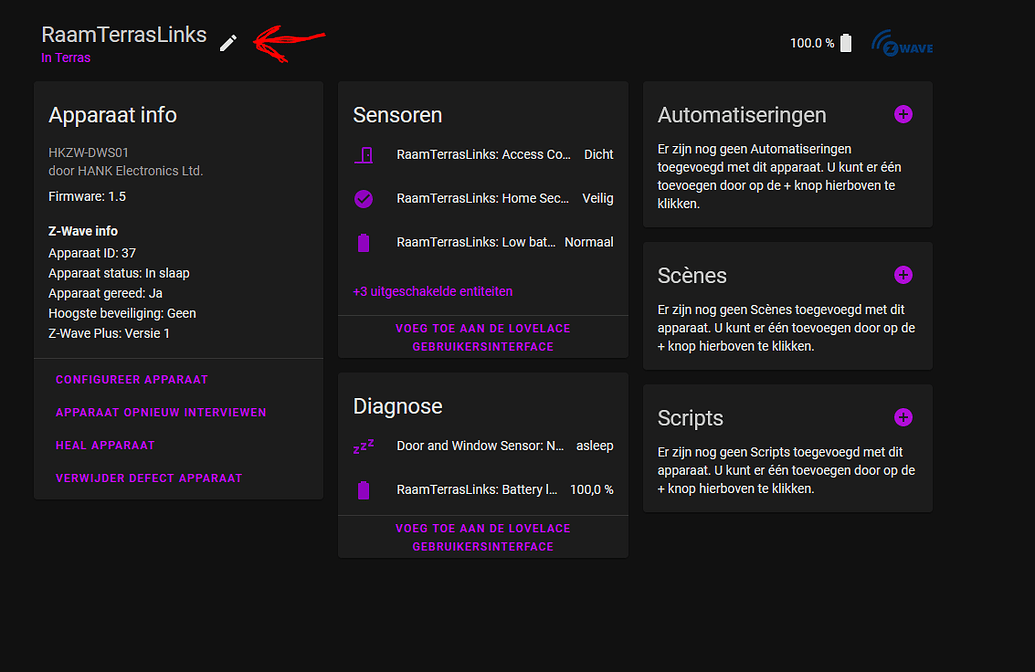1035x672 pixels.
Task: Click the pencil edit icon beside RaamTerrasLinks
Action: pos(229,43)
